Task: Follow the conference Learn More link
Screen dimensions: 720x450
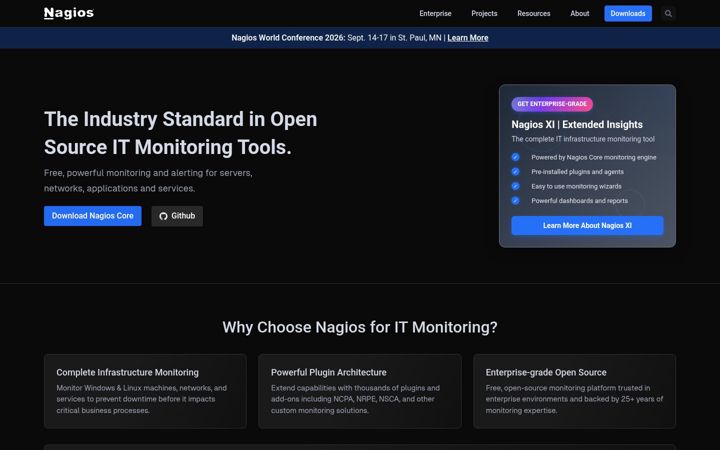Action: [467, 38]
